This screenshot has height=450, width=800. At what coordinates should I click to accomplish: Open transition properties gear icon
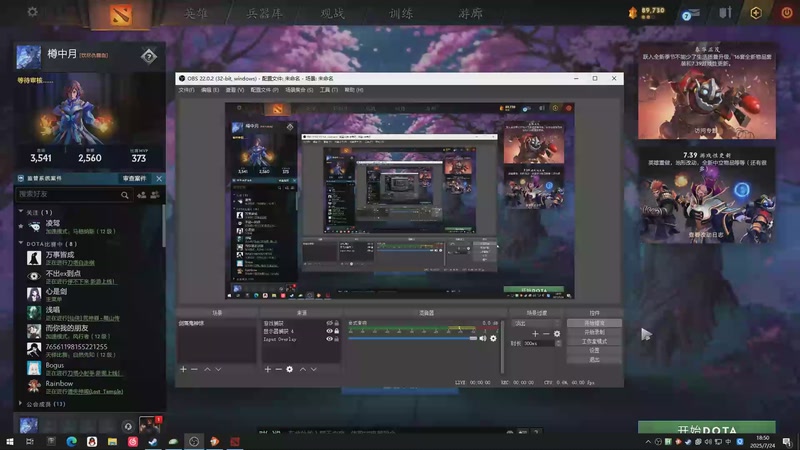coord(557,334)
